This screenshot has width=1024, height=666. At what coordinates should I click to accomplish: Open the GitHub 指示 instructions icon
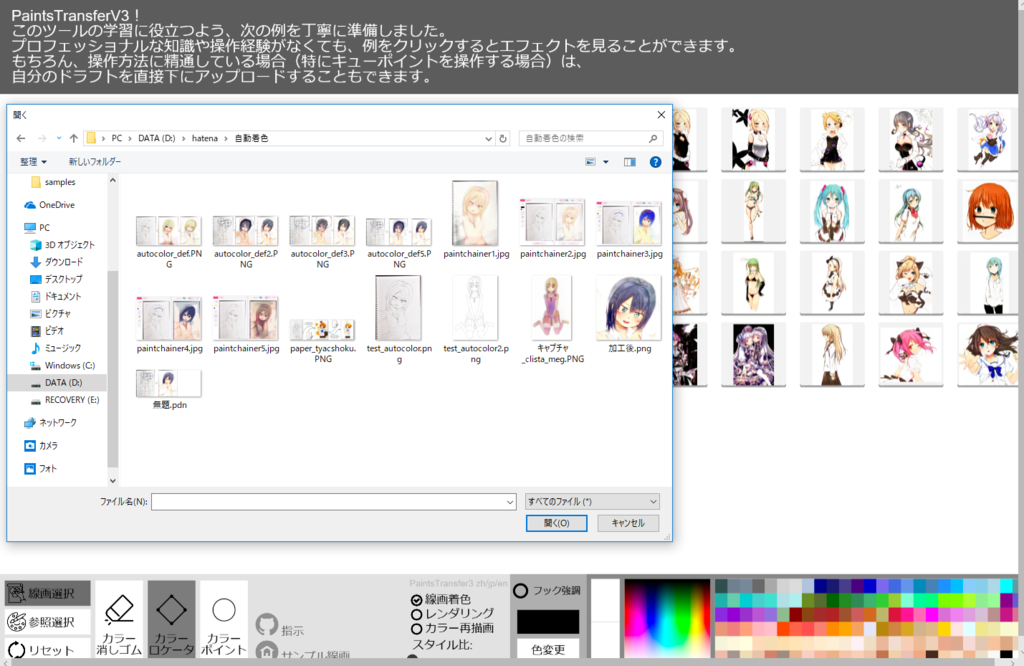268,622
